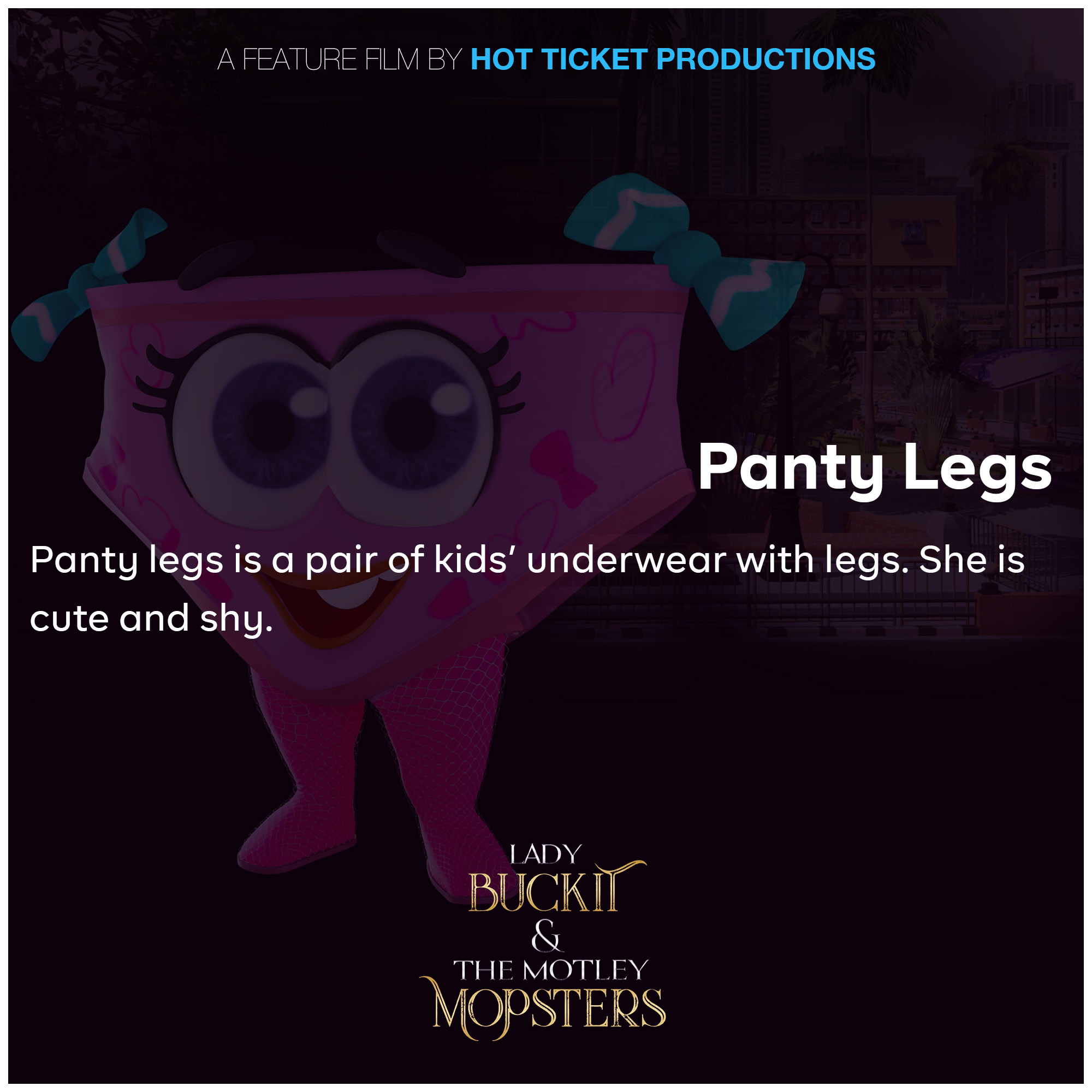Screen dimensions: 1092x1092
Task: Click the 'Lady' text in the logo
Action: pyautogui.click(x=545, y=854)
